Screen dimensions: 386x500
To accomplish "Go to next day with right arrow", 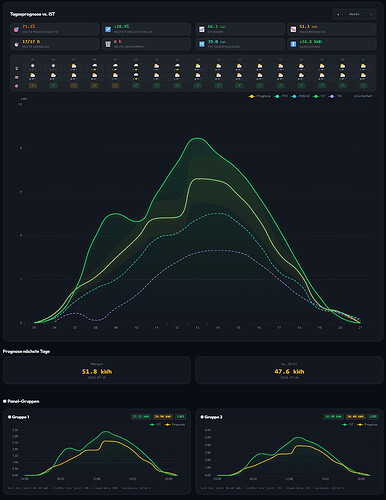I will click(371, 14).
